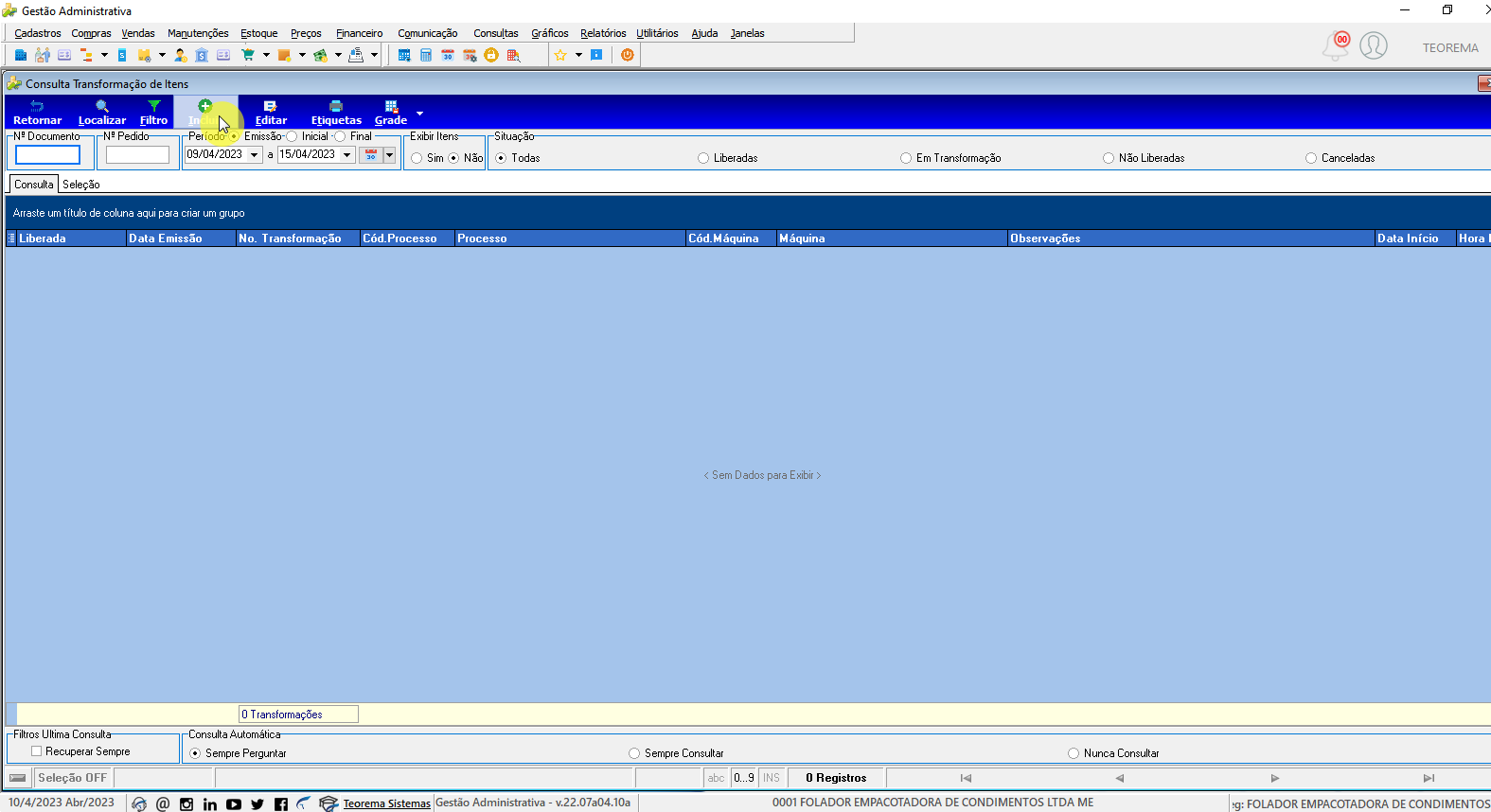1491x812 pixels.
Task: Open the favorites star dropdown arrow
Action: pyautogui.click(x=578, y=55)
